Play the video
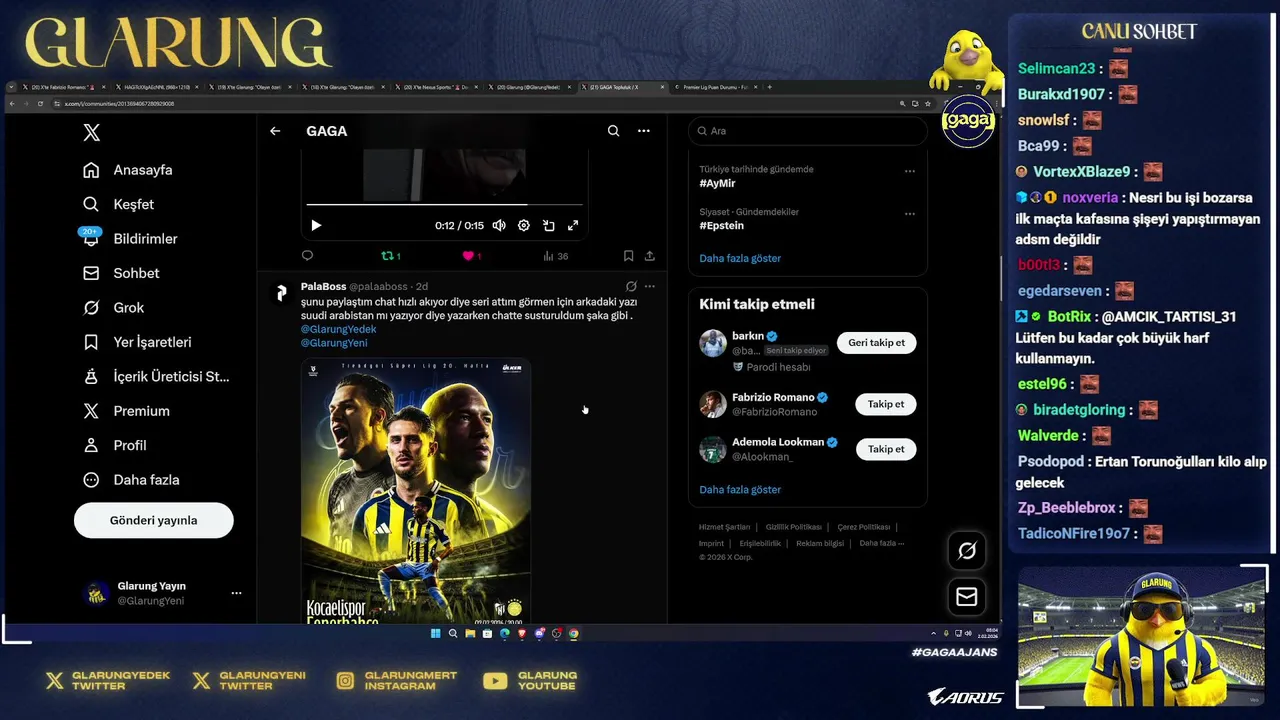Viewport: 1280px width, 720px height. [x=316, y=226]
